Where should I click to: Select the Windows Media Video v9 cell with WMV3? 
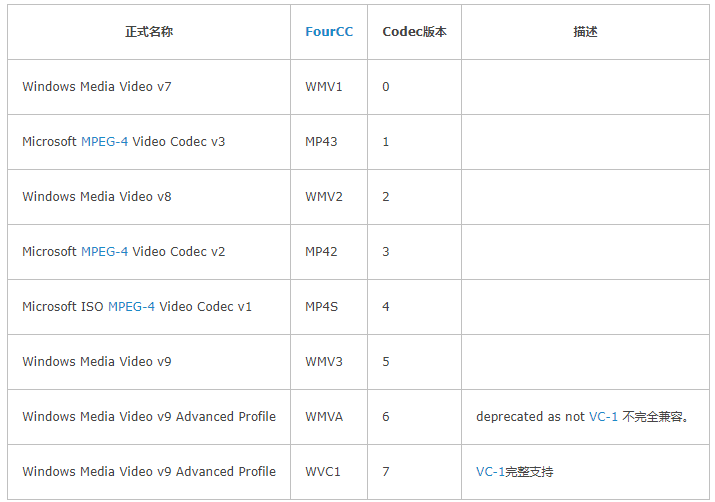point(149,362)
